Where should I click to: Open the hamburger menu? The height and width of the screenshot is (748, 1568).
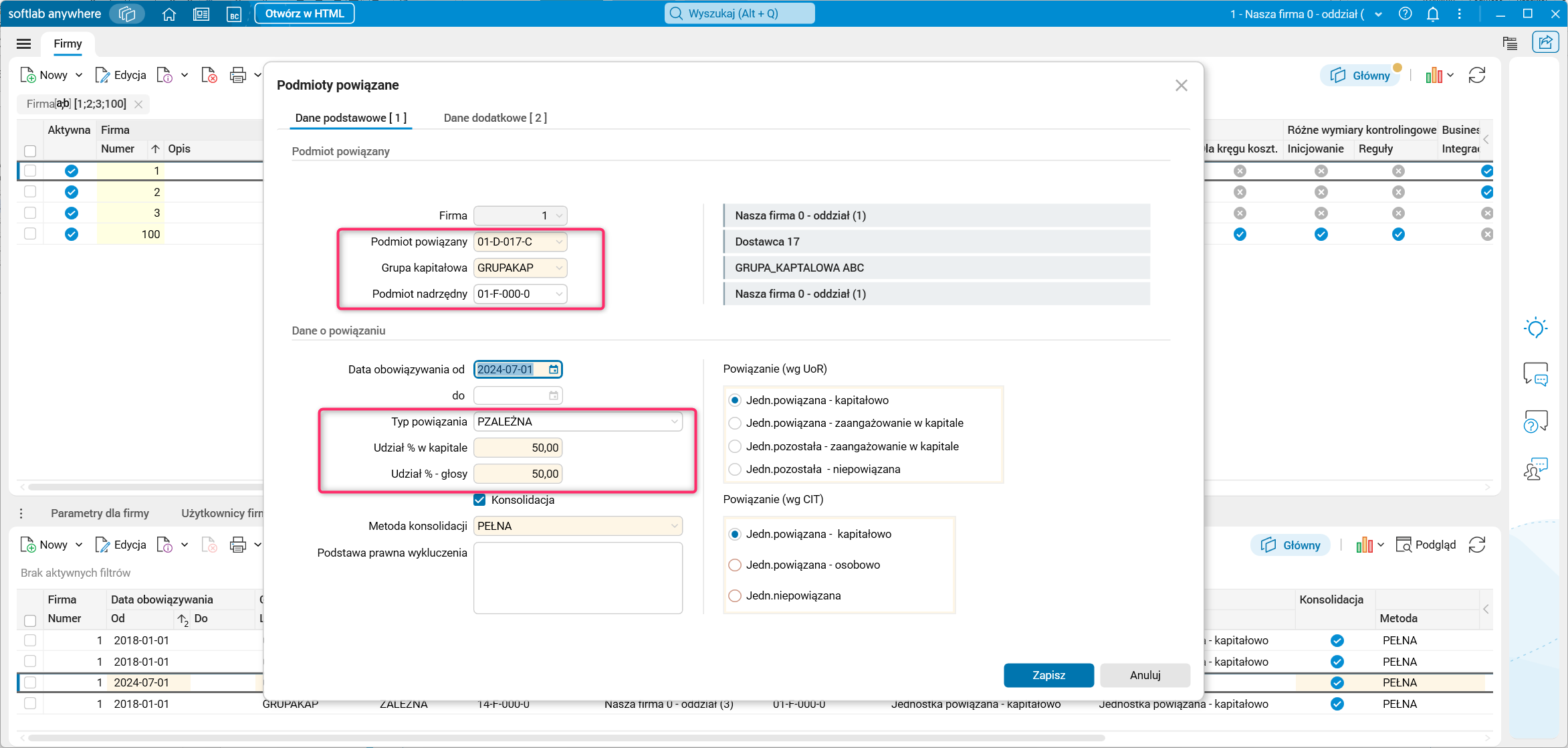tap(24, 44)
